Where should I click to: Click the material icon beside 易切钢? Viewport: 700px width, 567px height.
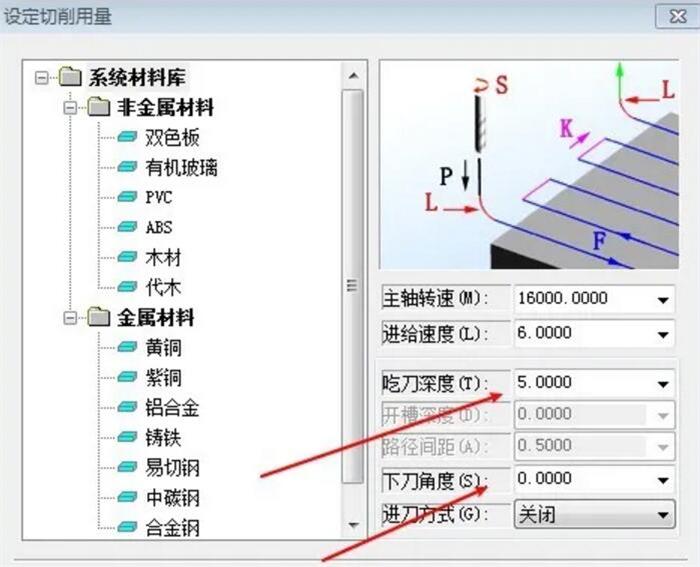pos(127,467)
